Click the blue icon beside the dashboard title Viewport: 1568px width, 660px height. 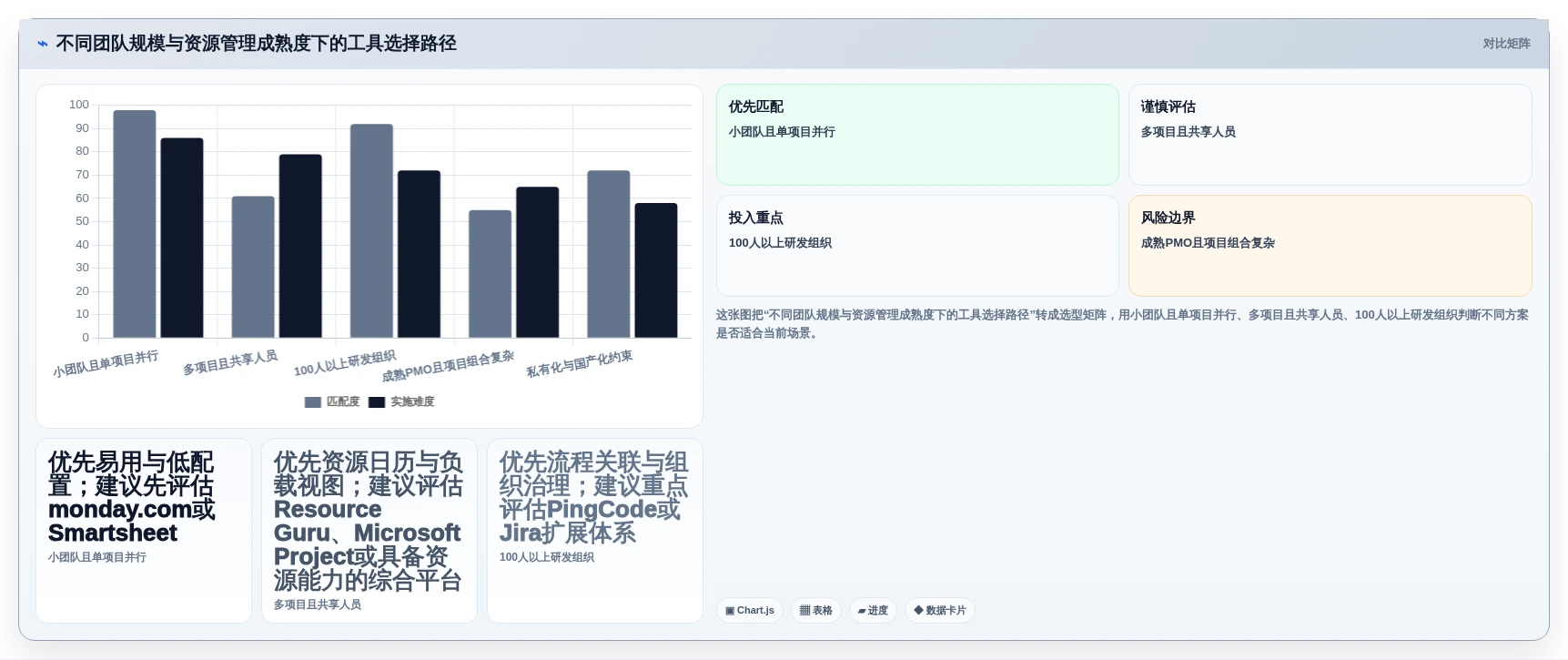[x=43, y=44]
